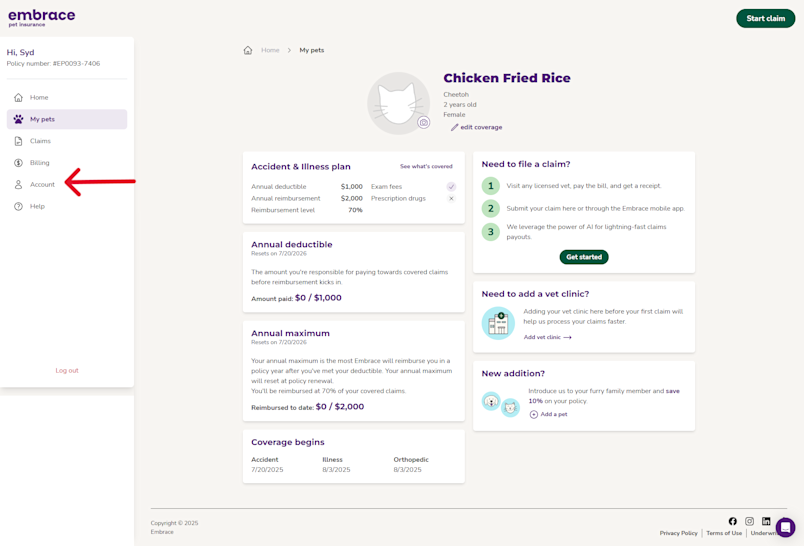The image size is (804, 546).
Task: Open the Instagram icon in footer
Action: pyautogui.click(x=749, y=521)
